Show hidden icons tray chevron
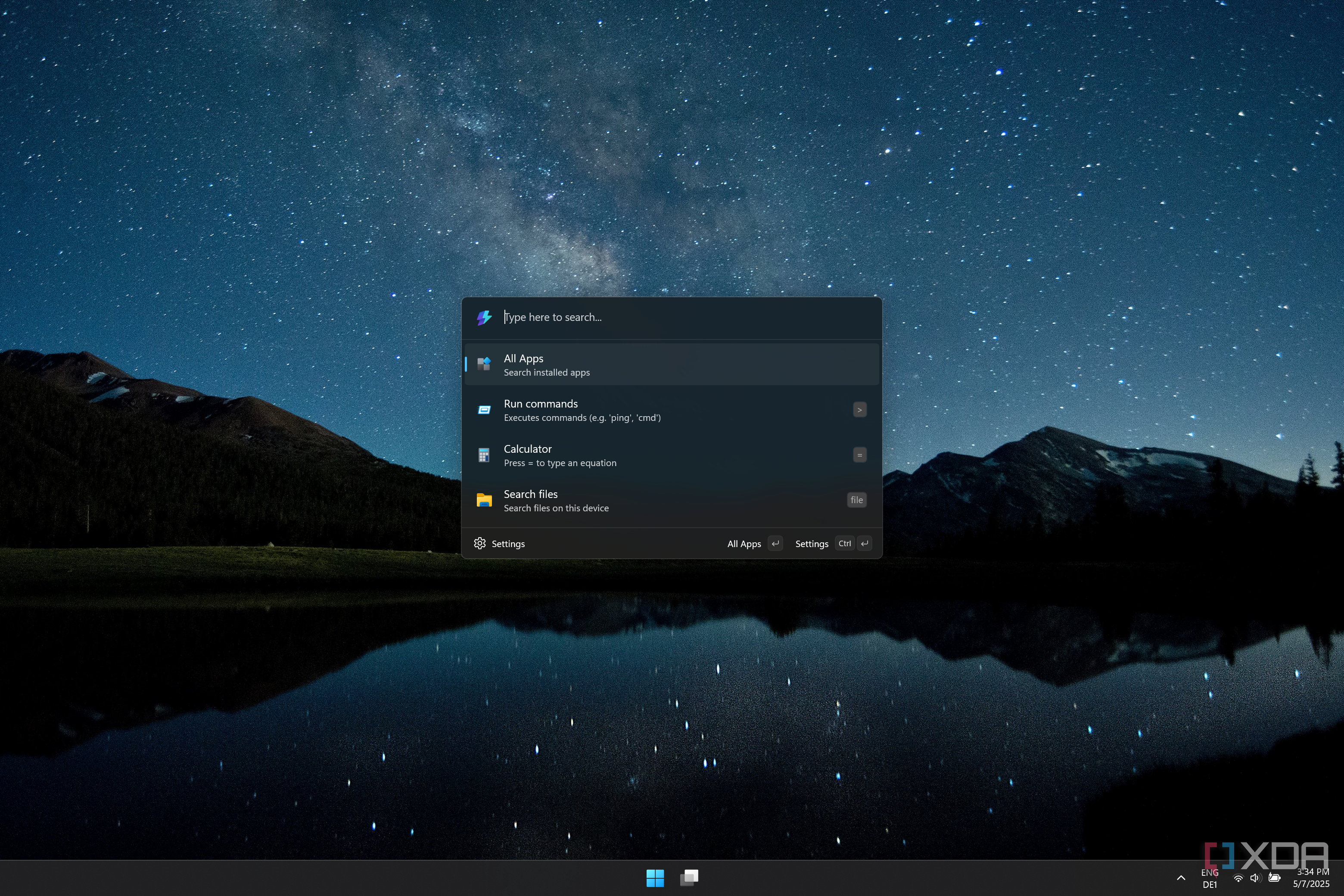This screenshot has width=1344, height=896. [x=1181, y=878]
